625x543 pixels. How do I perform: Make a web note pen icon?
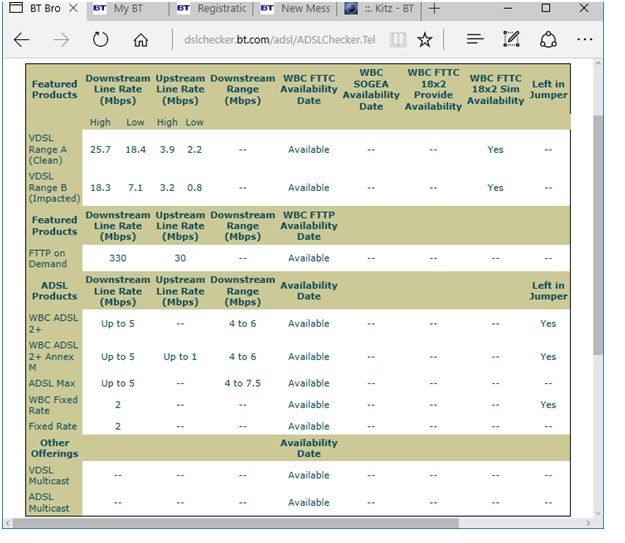511,39
